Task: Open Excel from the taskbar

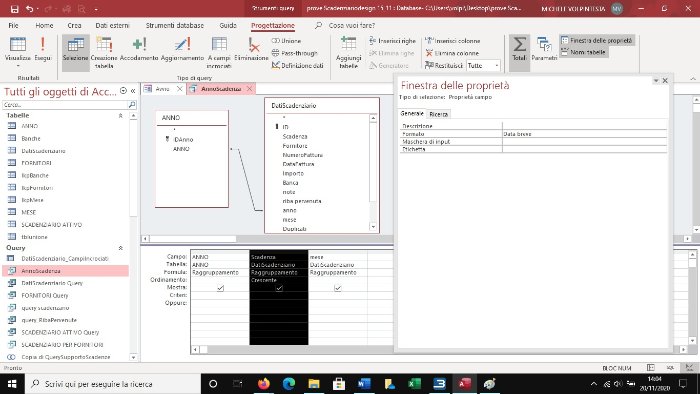Action: point(414,384)
